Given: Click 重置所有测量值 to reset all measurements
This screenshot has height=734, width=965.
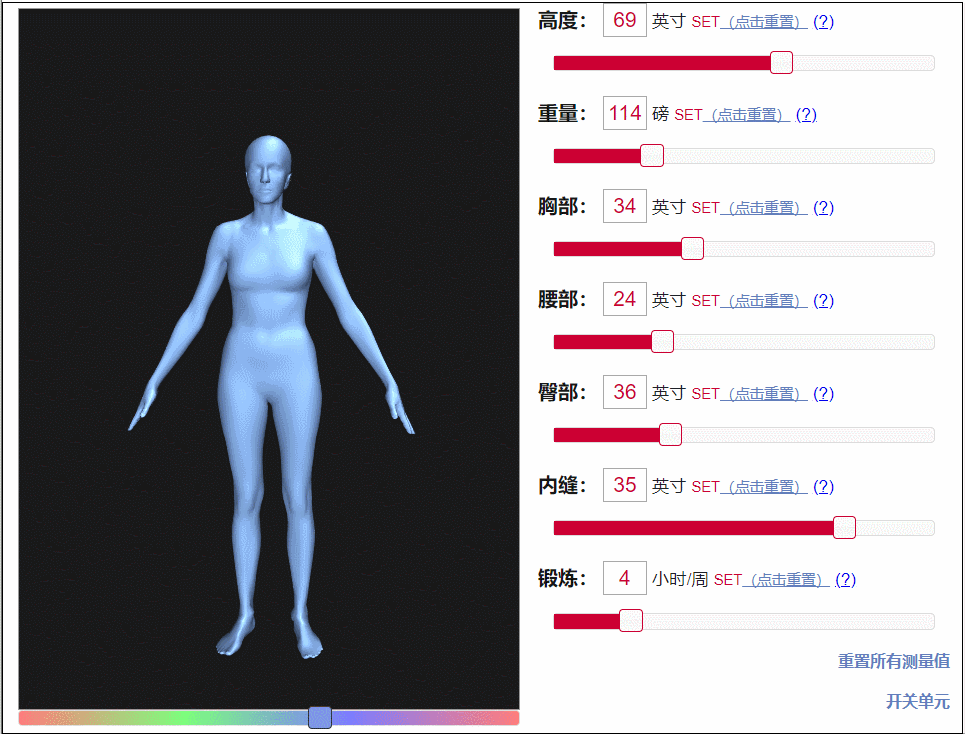Looking at the screenshot, I should coord(893,661).
